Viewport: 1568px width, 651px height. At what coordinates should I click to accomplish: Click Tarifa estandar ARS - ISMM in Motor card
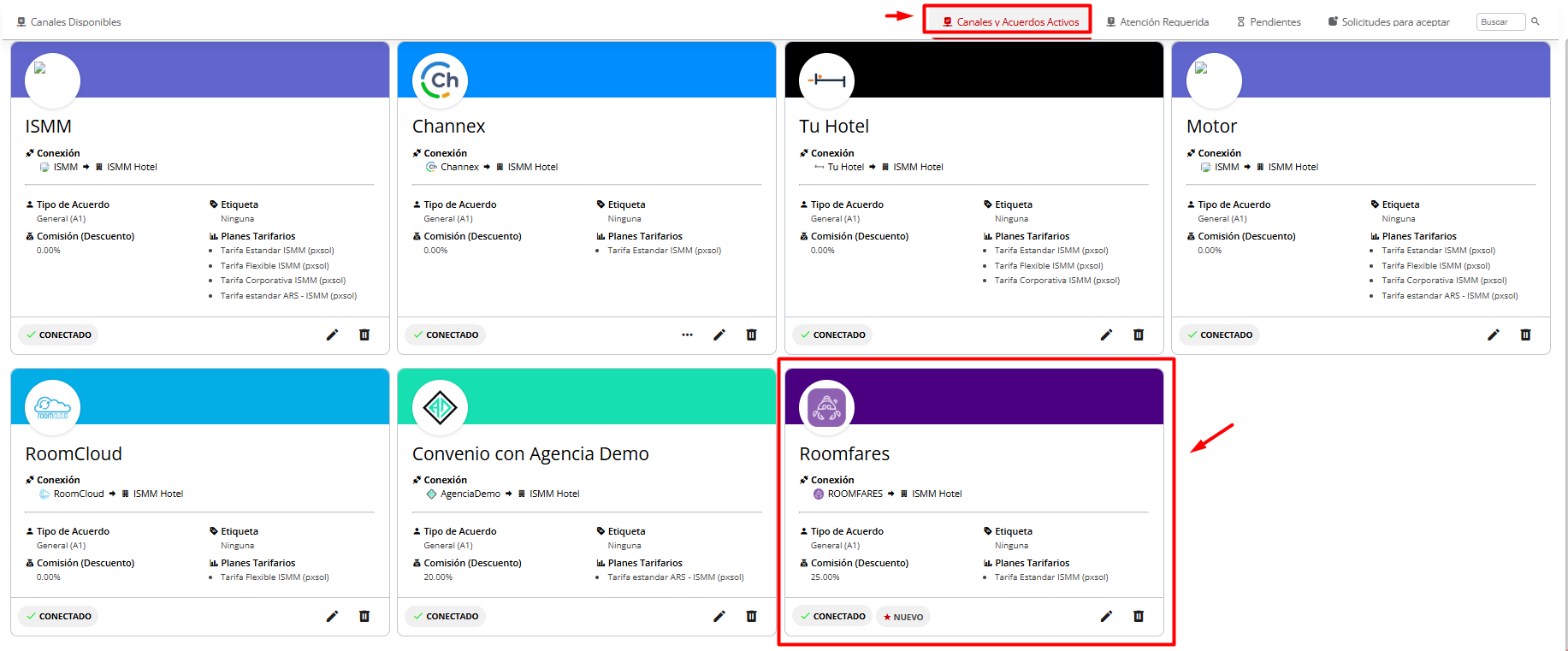tap(1450, 296)
